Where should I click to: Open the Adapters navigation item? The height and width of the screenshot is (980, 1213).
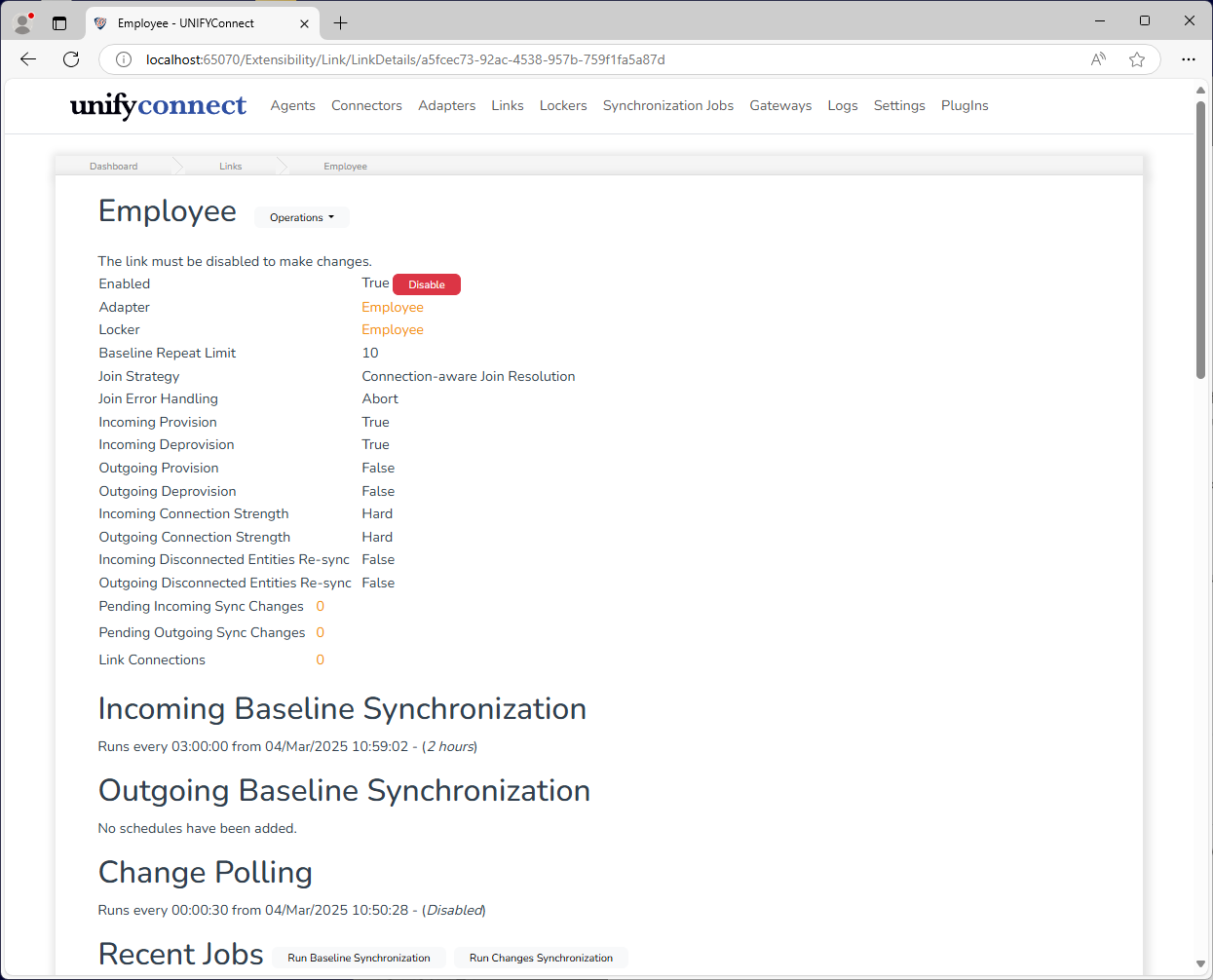(x=447, y=105)
